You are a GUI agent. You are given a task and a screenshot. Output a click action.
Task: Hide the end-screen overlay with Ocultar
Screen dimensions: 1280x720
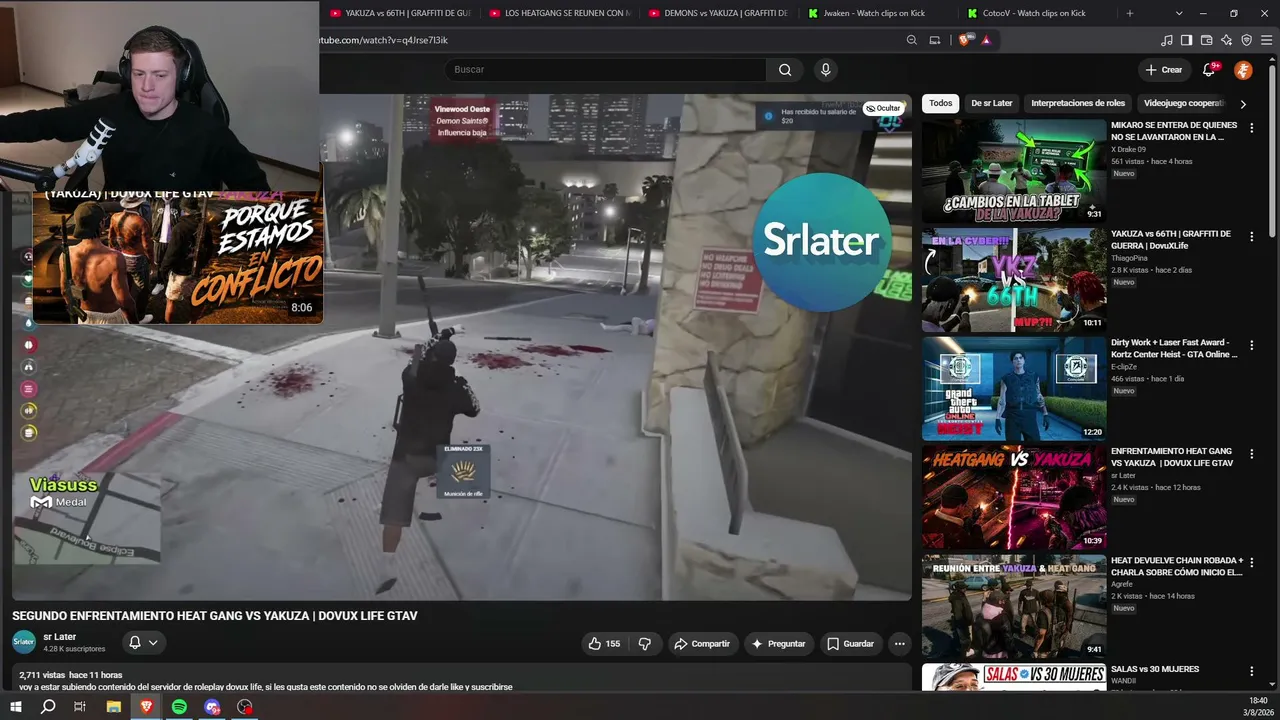tap(883, 108)
